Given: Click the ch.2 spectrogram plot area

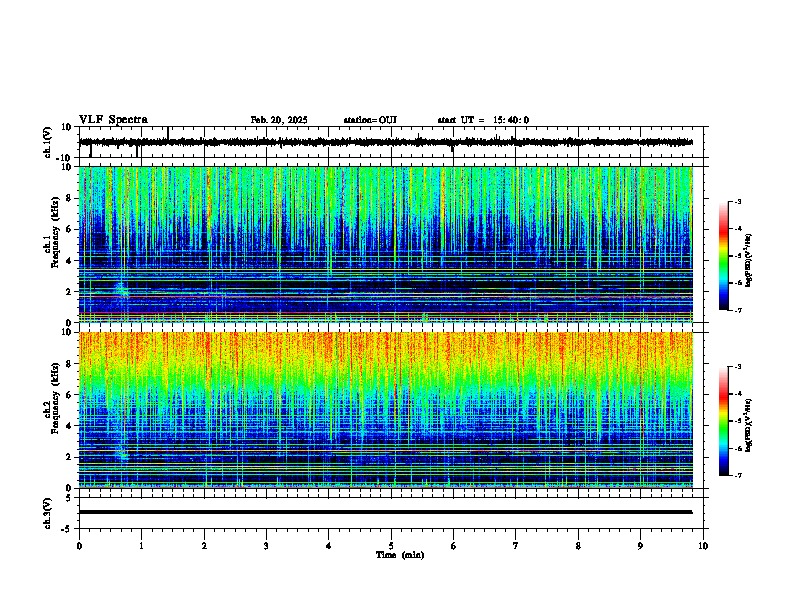Looking at the screenshot, I should click(x=386, y=410).
